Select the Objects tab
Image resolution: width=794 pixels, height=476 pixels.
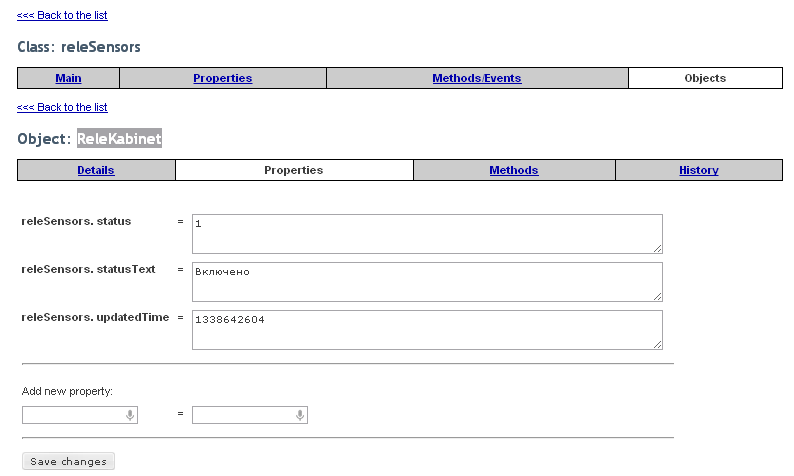coord(705,78)
